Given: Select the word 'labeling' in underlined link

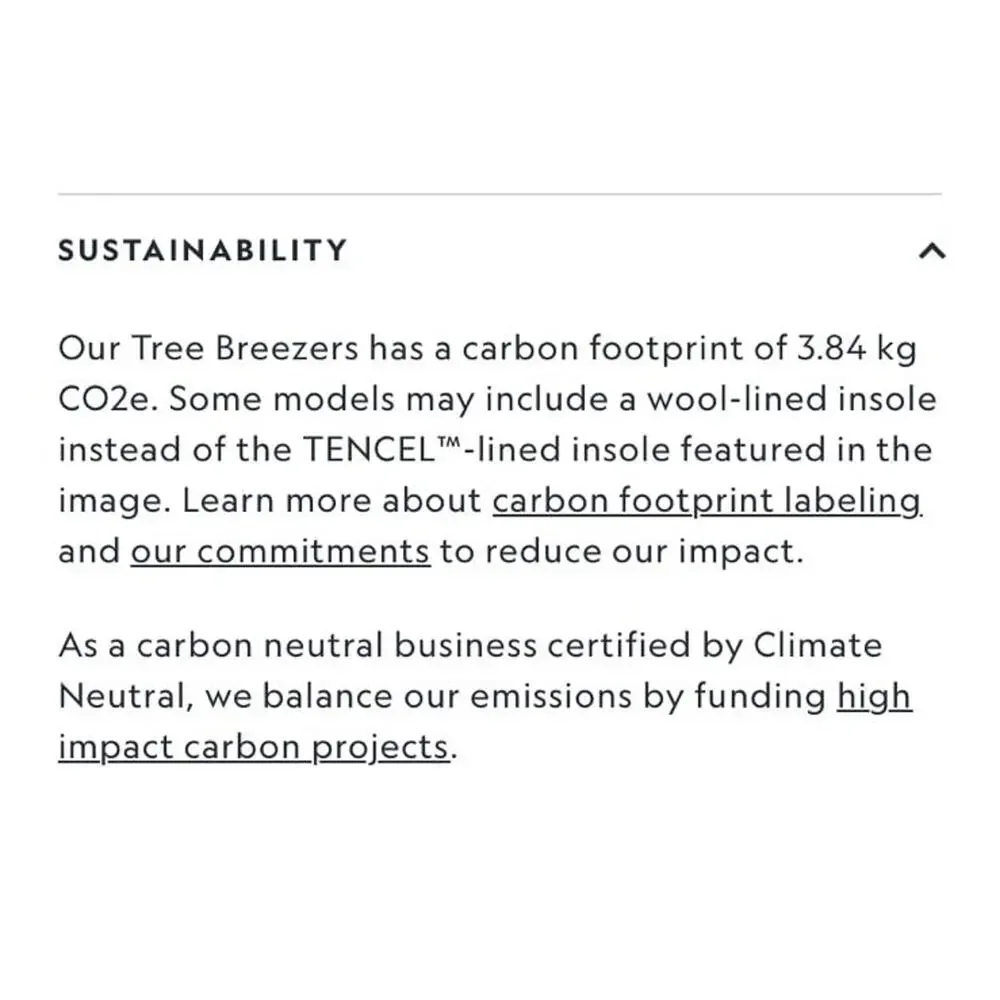Looking at the screenshot, I should 853,501.
